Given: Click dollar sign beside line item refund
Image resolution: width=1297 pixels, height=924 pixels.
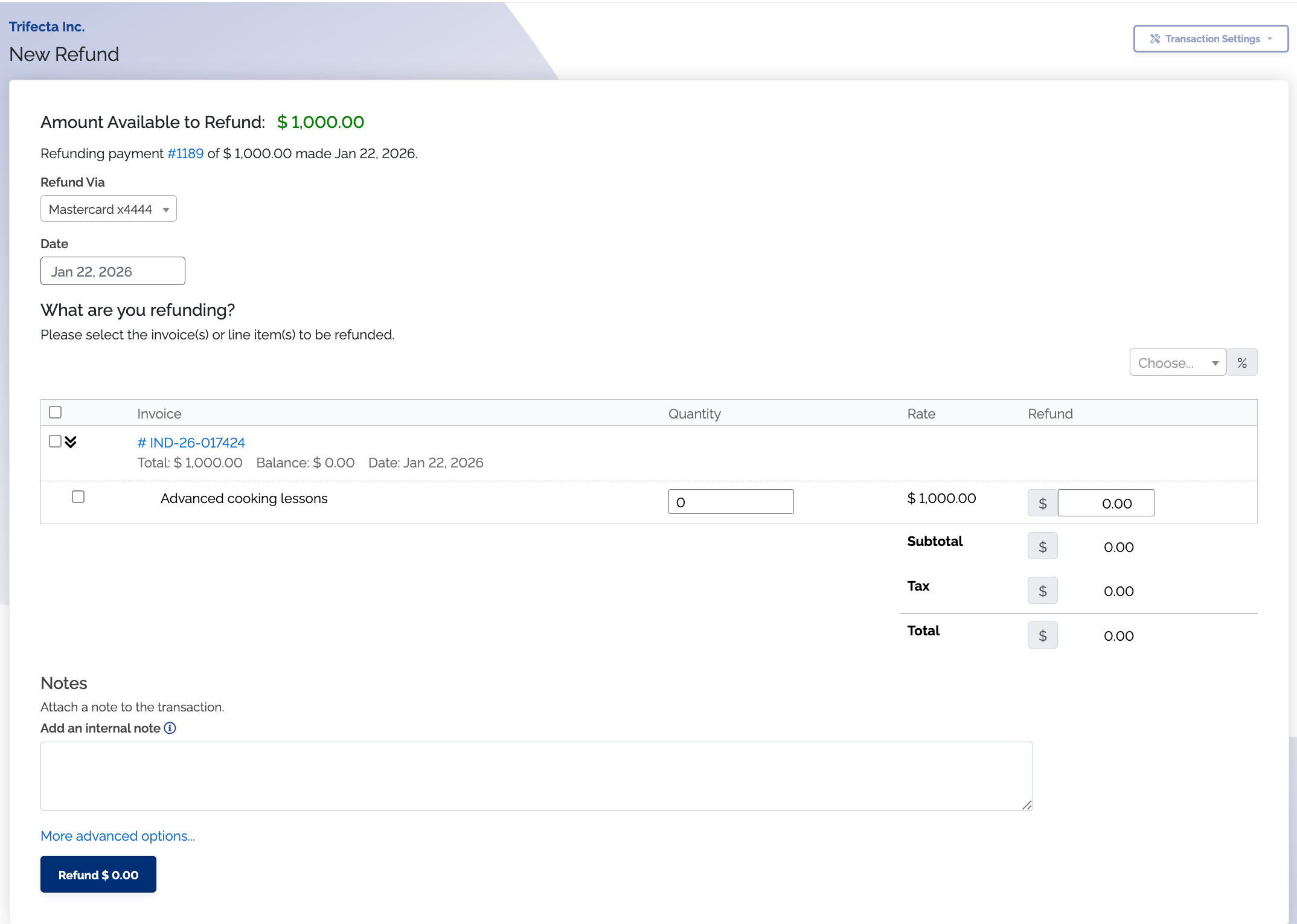Looking at the screenshot, I should (x=1042, y=503).
